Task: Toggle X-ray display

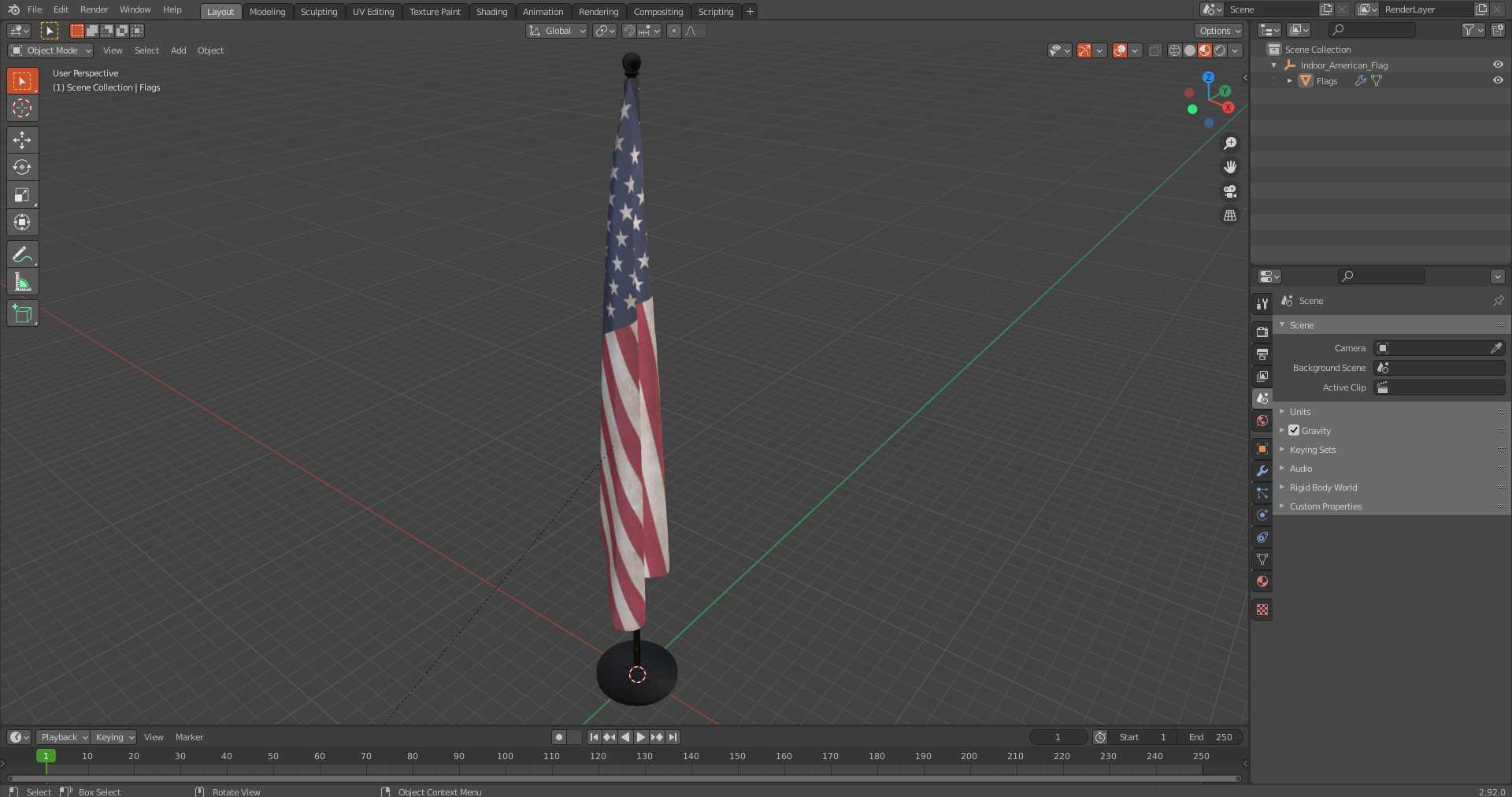Action: (1154, 50)
